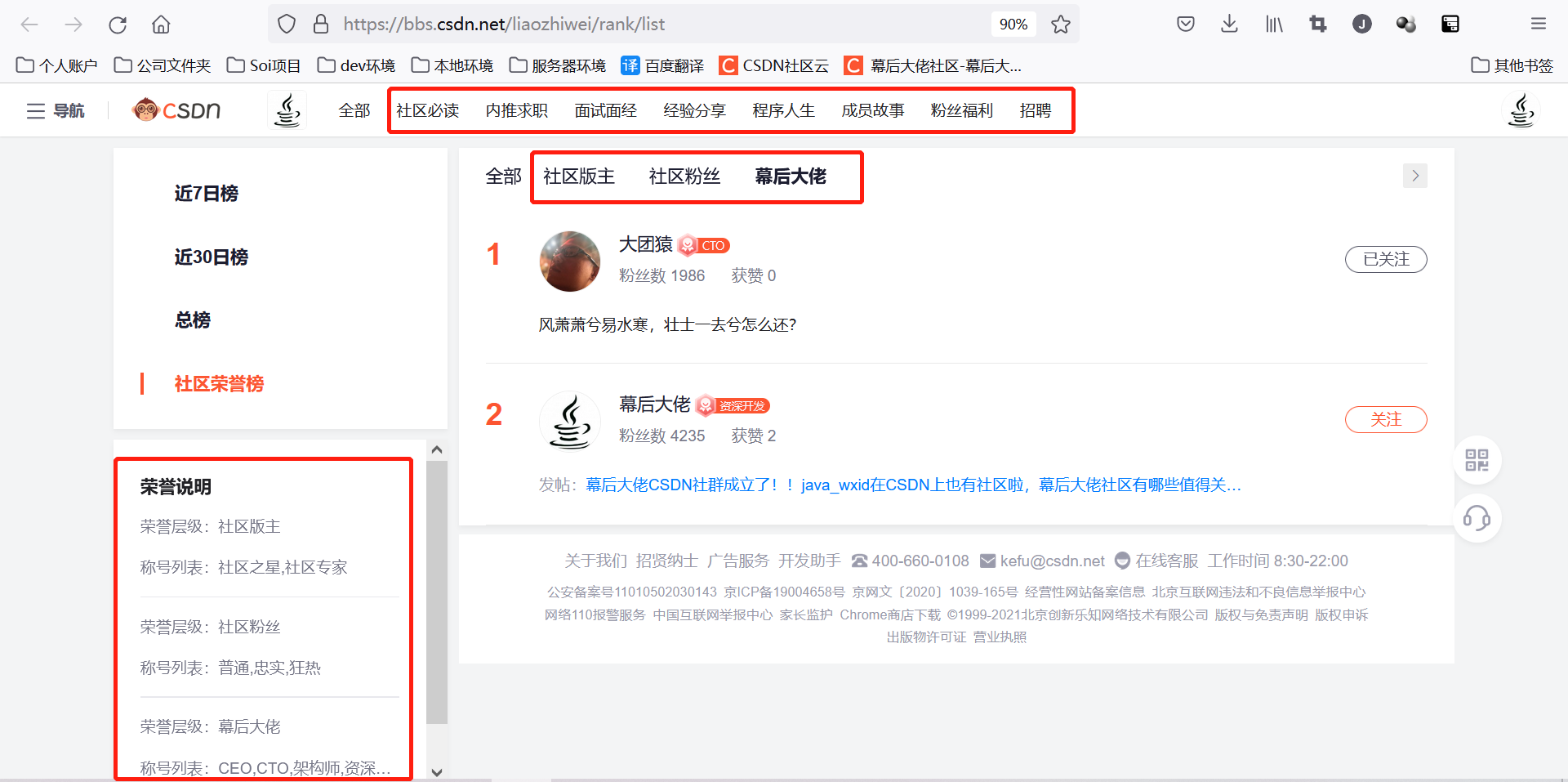
Task: Click the 90% zoom indicator
Action: point(1013,24)
